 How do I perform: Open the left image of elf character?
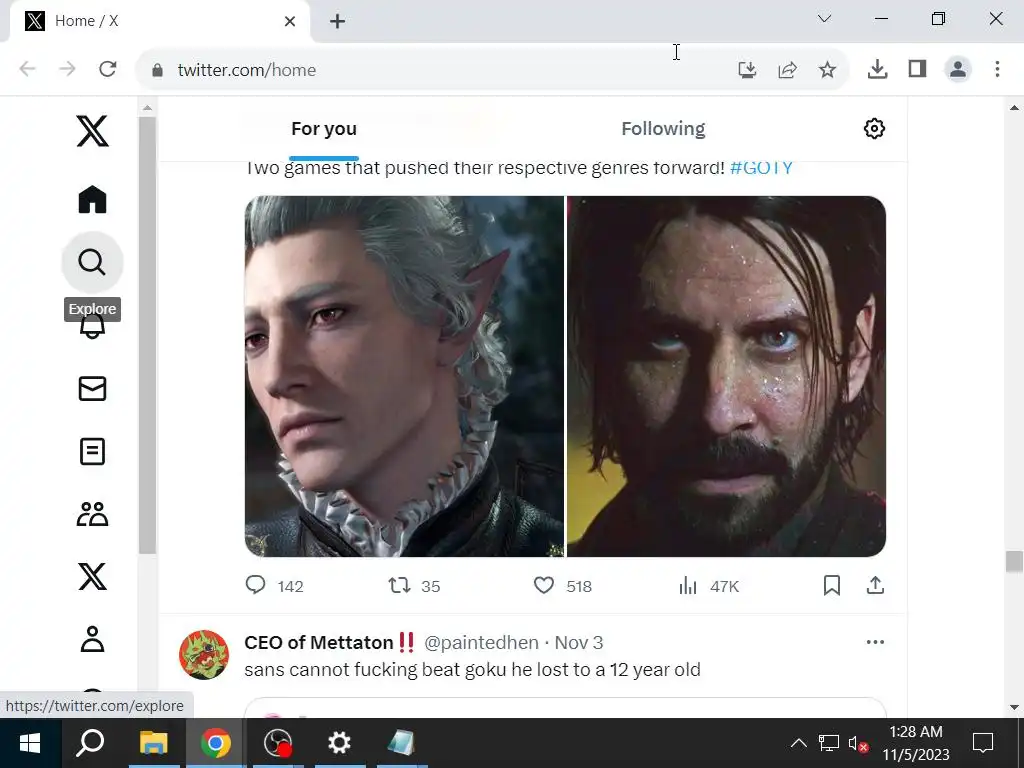(x=404, y=376)
